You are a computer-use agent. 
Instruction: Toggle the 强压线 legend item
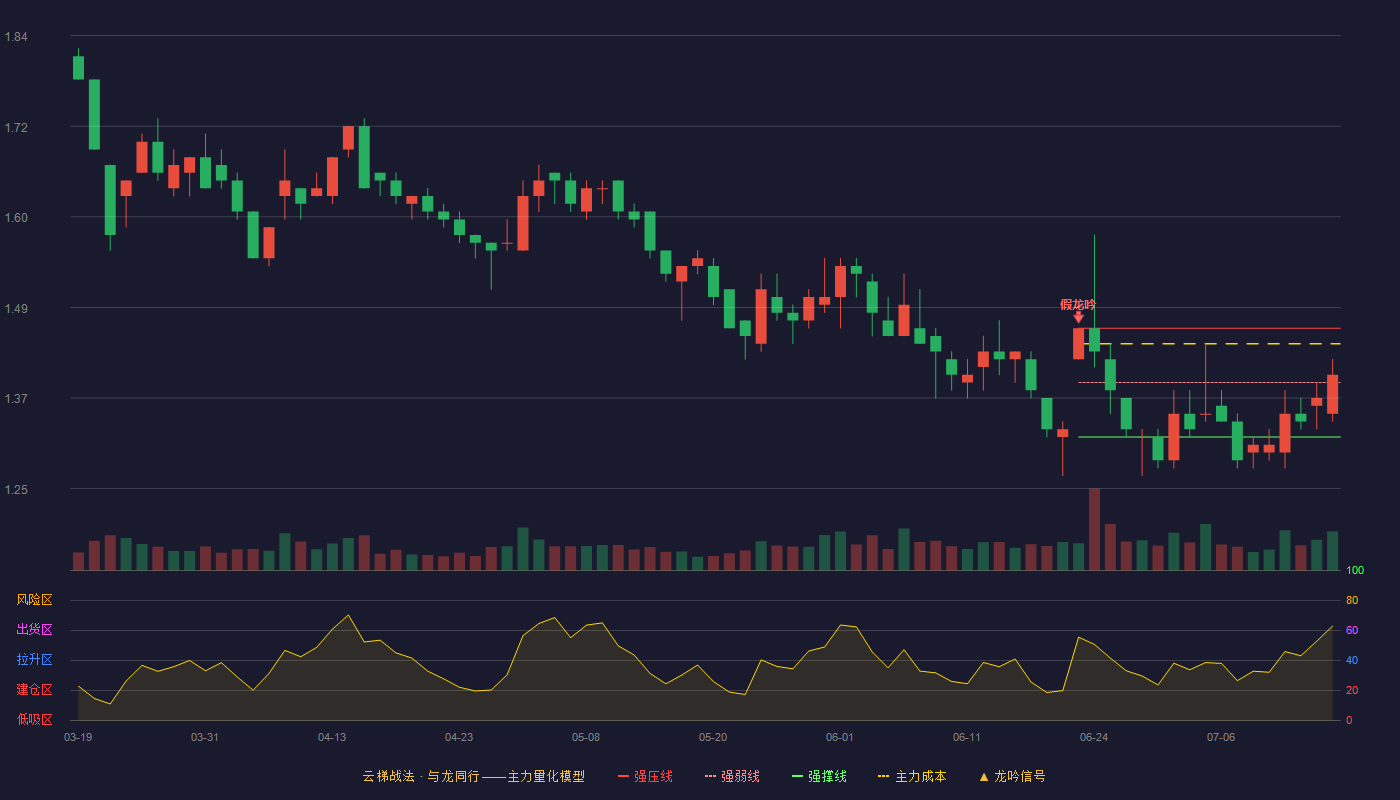click(645, 776)
